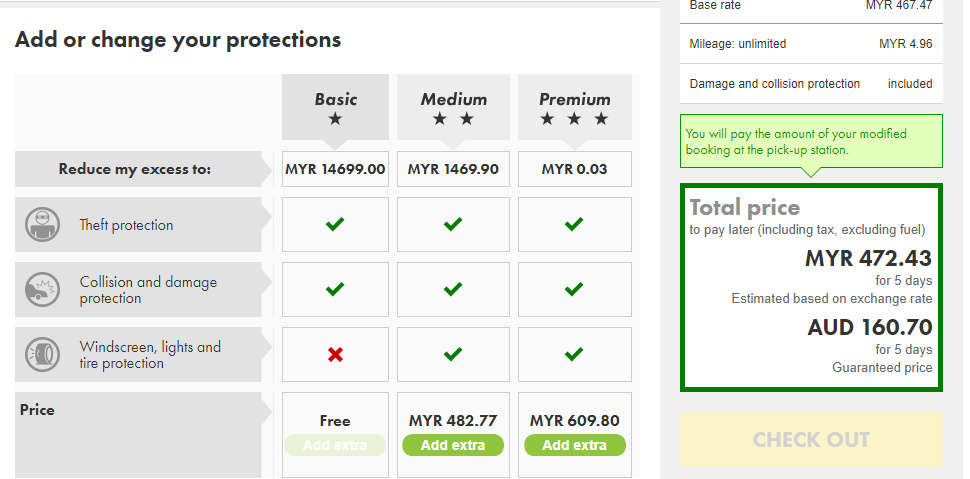Click the Premium excess MYR 0.03 cell

(x=575, y=169)
